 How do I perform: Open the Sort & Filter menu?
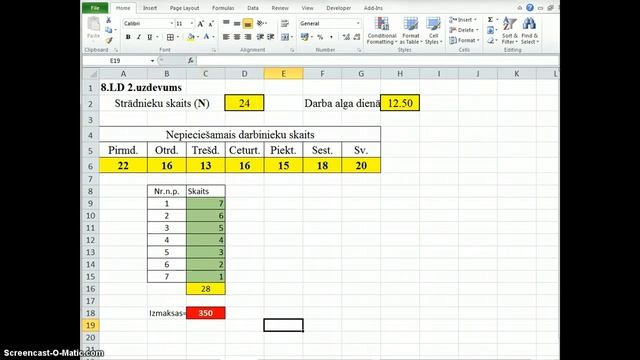click(509, 30)
